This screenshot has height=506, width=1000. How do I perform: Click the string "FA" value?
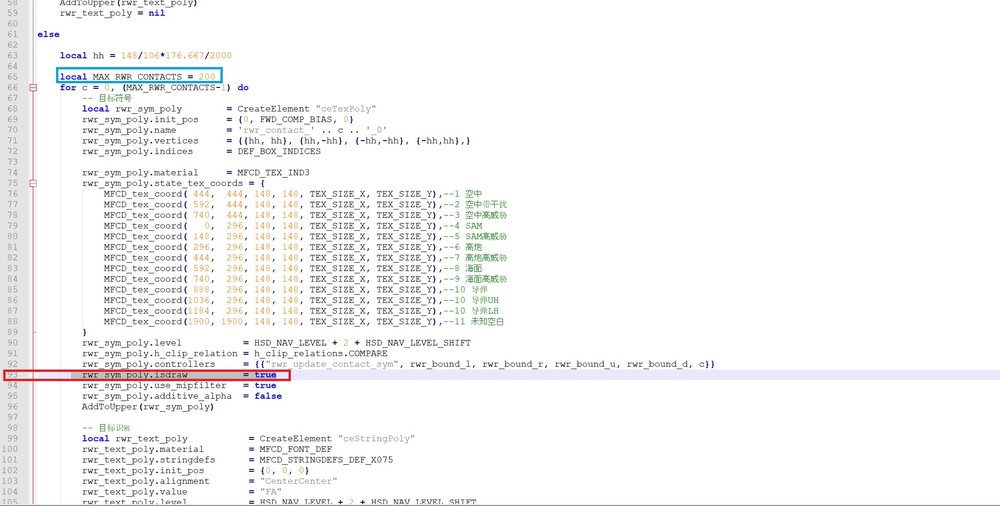click(270, 492)
